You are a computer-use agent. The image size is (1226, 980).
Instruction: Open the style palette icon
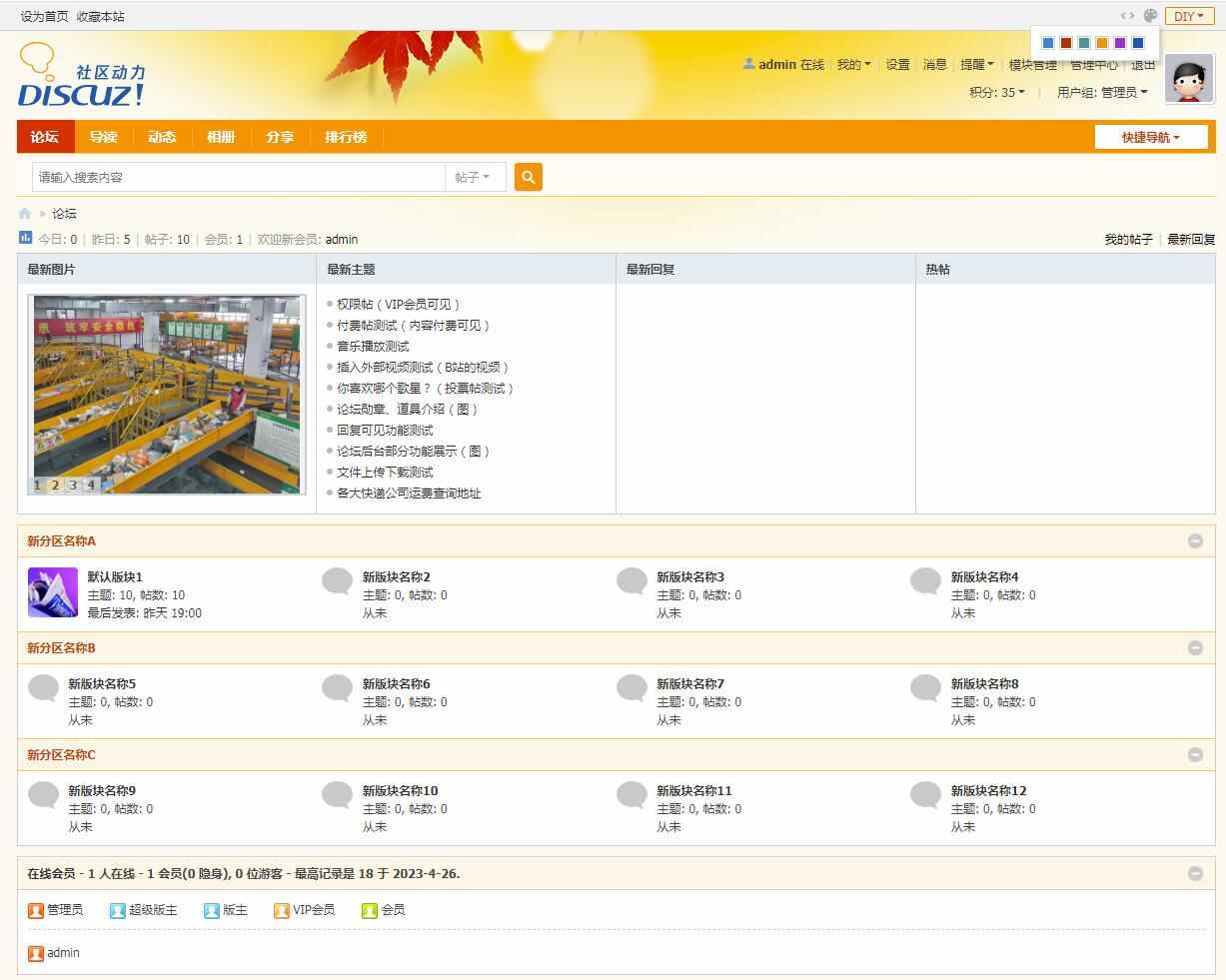1150,16
